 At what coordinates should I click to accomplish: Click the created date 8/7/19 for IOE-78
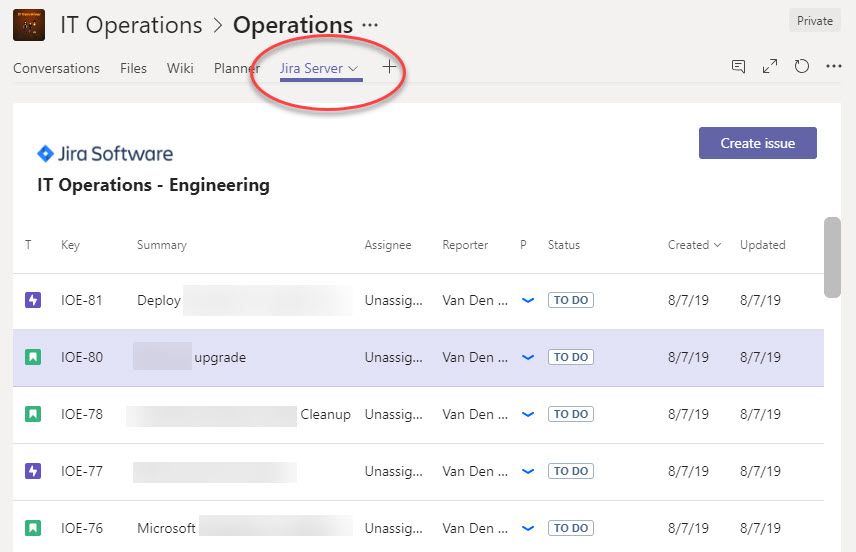tap(688, 414)
